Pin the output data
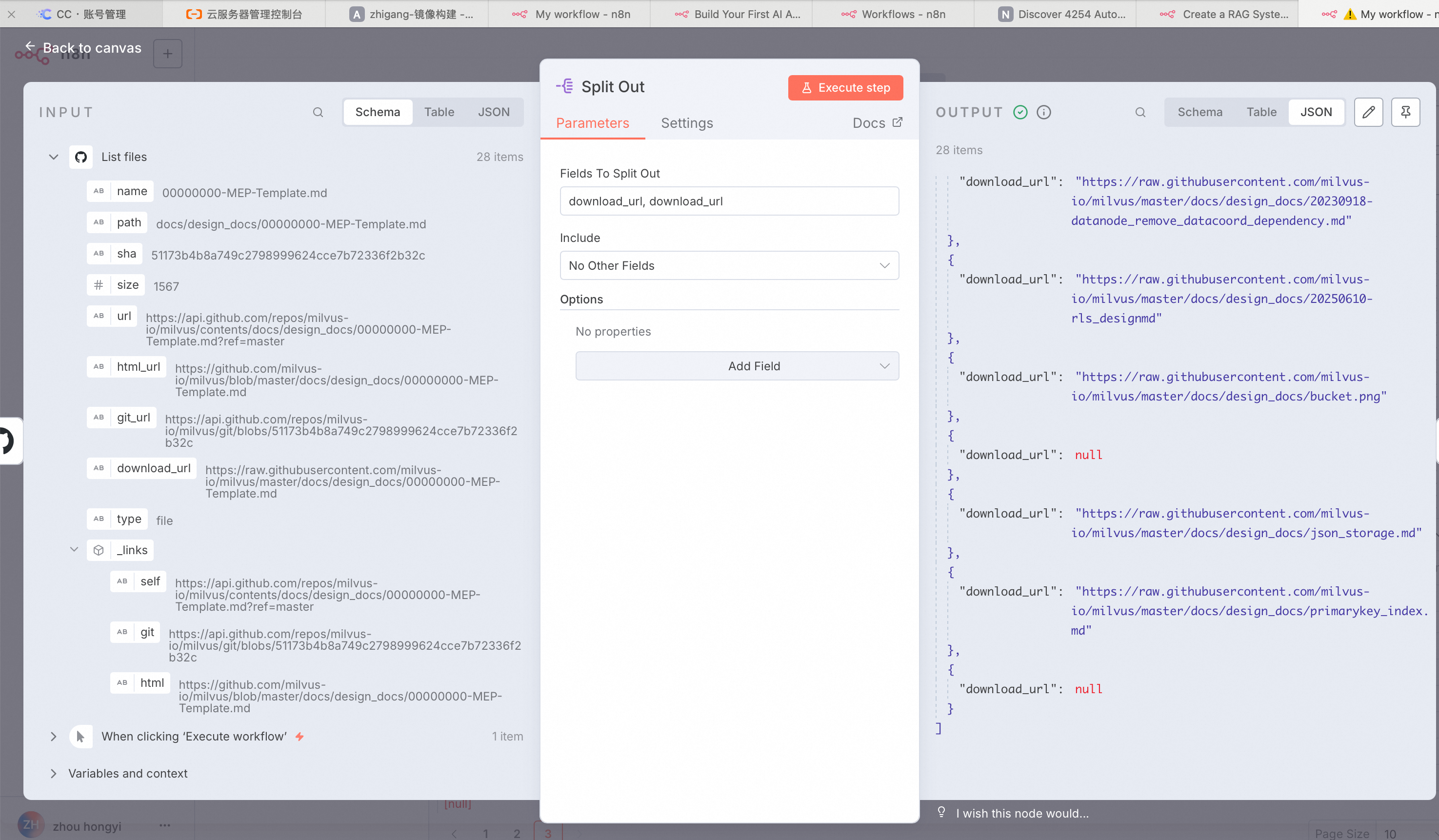1439x840 pixels. click(x=1405, y=113)
